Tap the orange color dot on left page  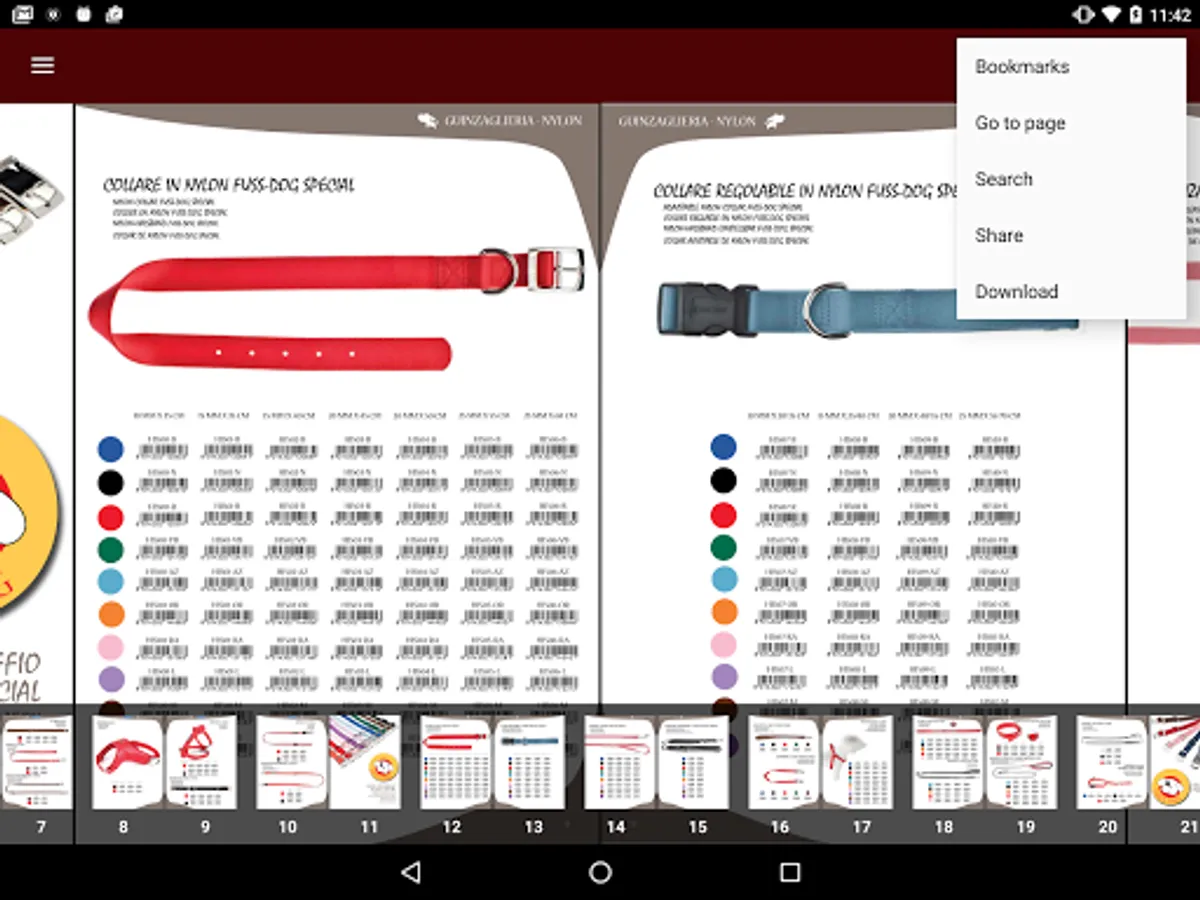[110, 614]
